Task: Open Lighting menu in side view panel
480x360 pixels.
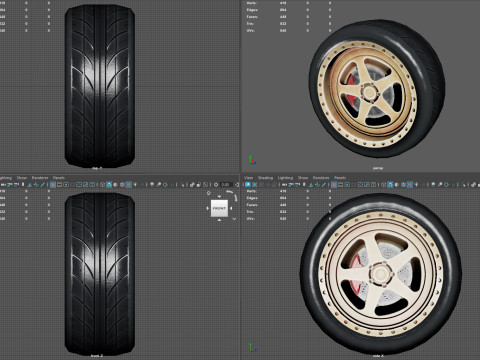Action: 285,178
